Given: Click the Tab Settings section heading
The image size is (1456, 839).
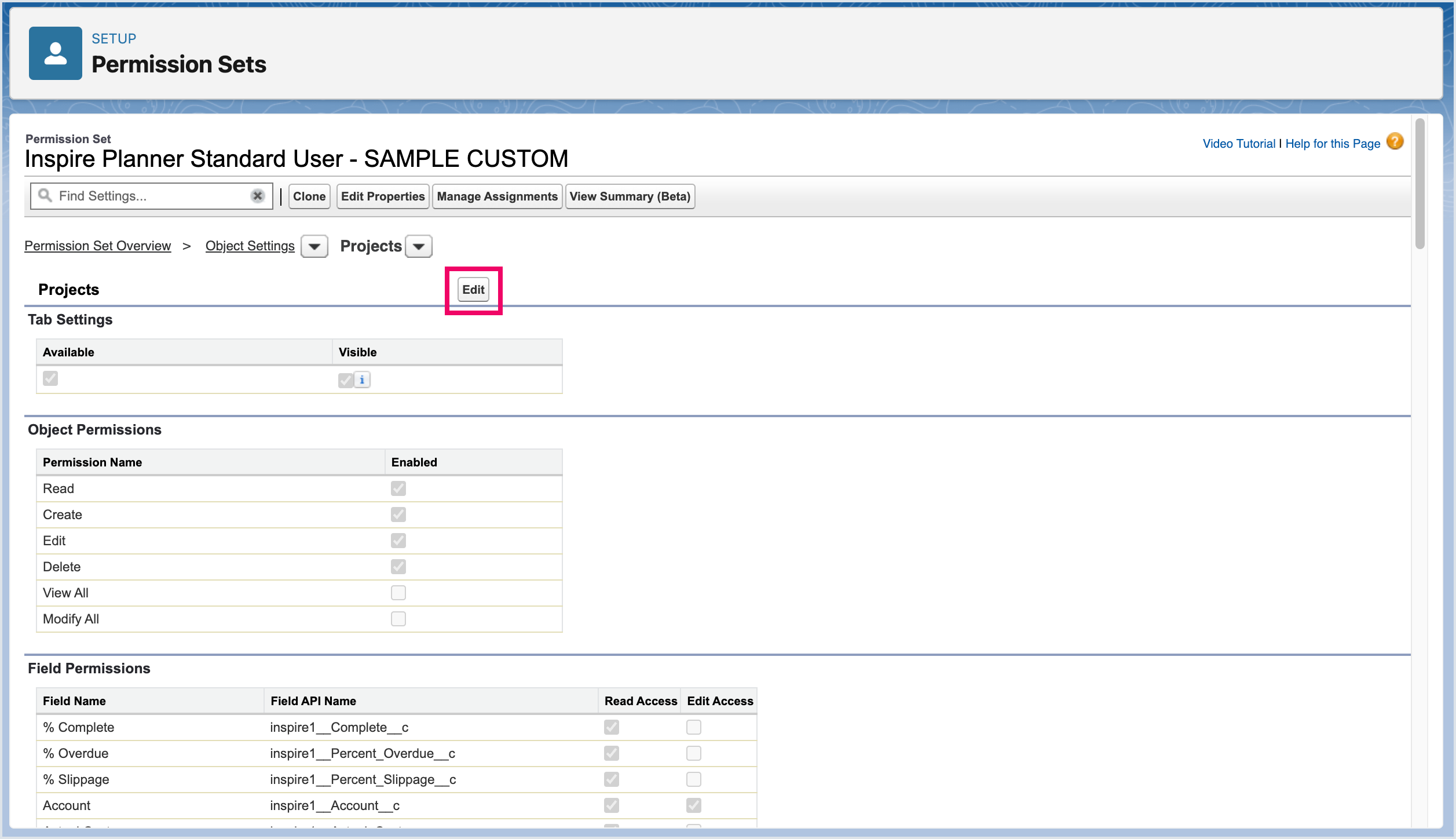Looking at the screenshot, I should (70, 320).
